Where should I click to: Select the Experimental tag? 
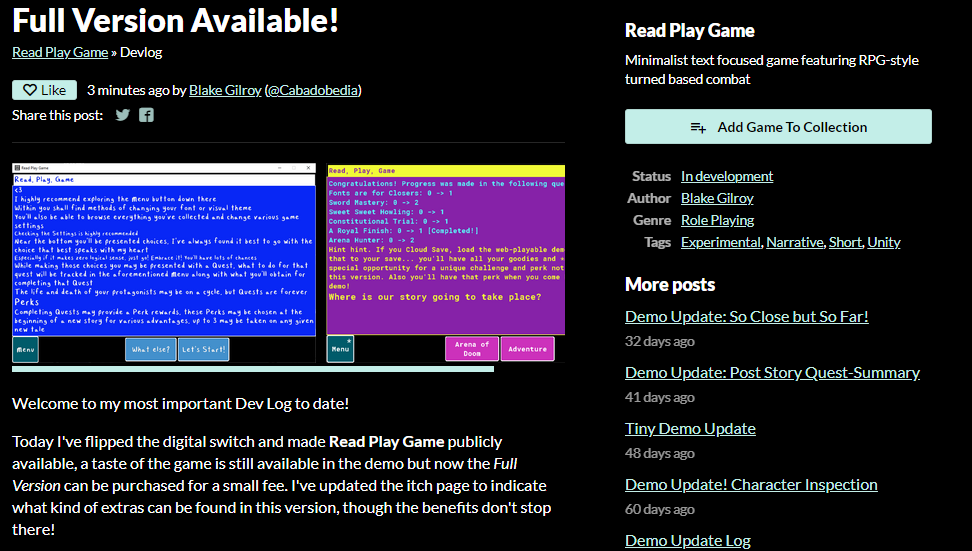click(x=722, y=242)
